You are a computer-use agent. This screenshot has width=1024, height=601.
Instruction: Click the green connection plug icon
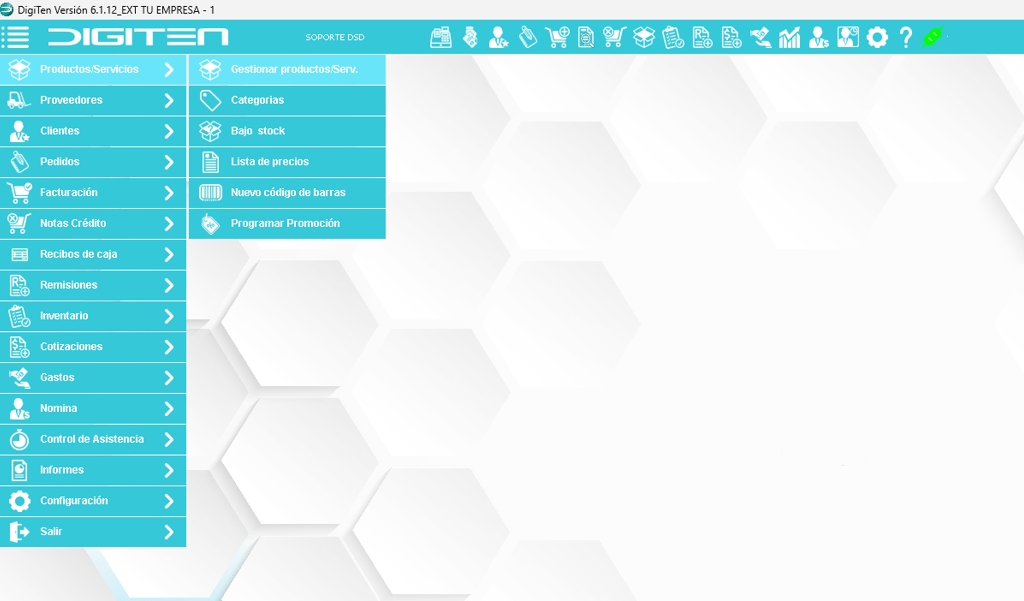[933, 37]
